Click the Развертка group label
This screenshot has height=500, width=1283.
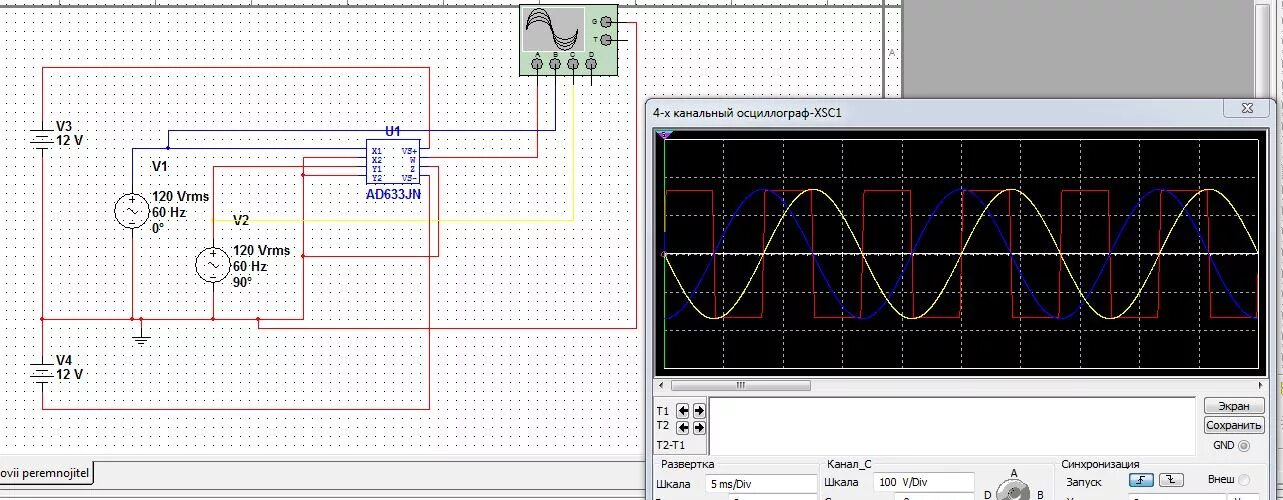(688, 464)
